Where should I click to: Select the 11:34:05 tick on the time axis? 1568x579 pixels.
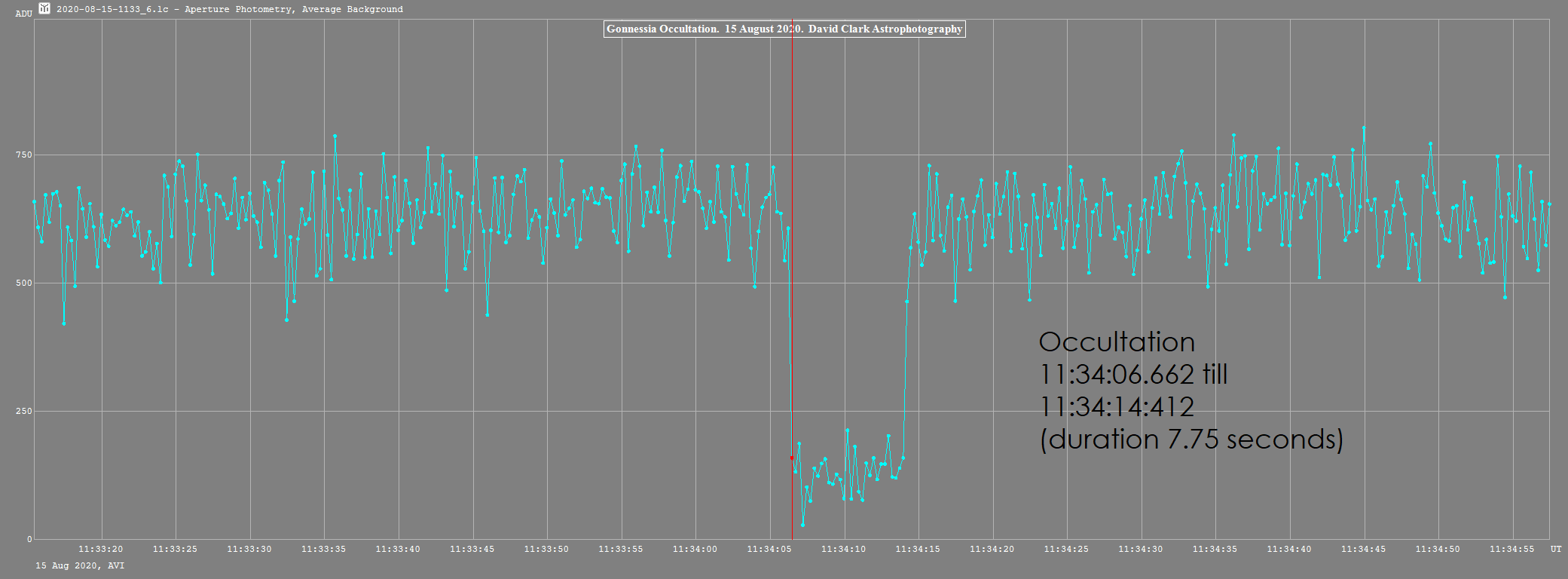click(x=769, y=549)
